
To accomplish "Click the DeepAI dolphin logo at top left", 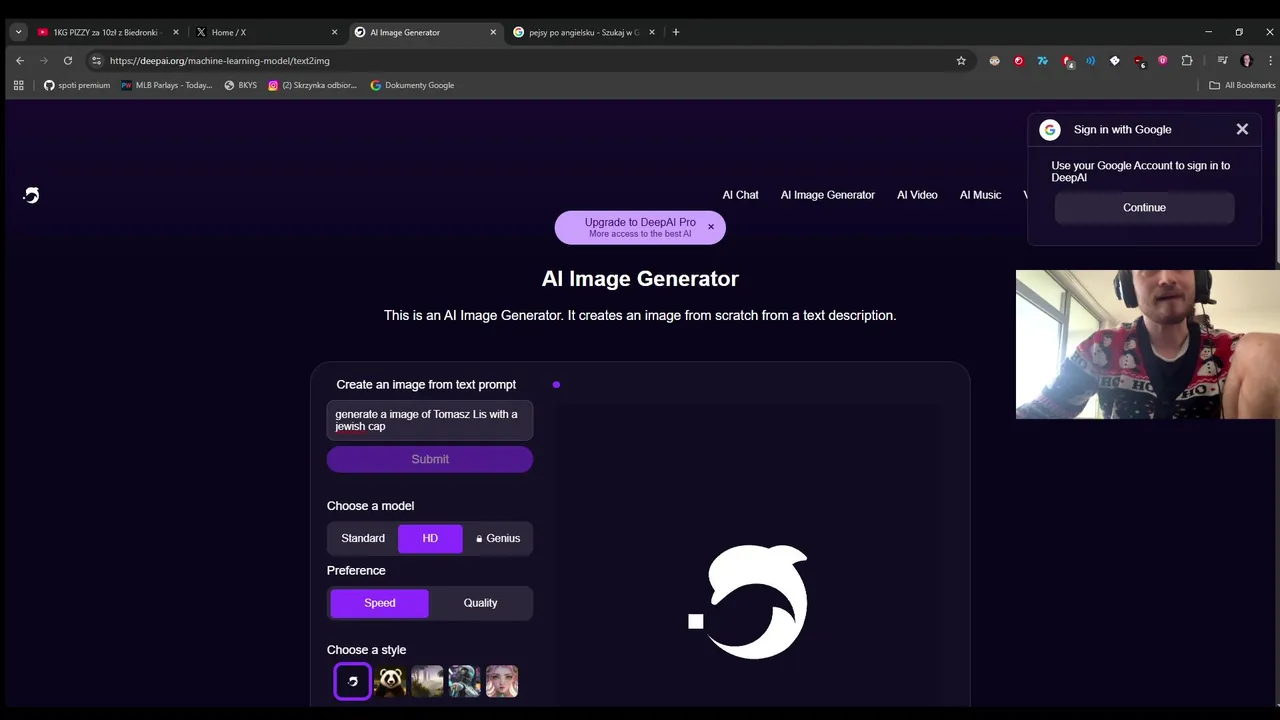I will [x=32, y=196].
